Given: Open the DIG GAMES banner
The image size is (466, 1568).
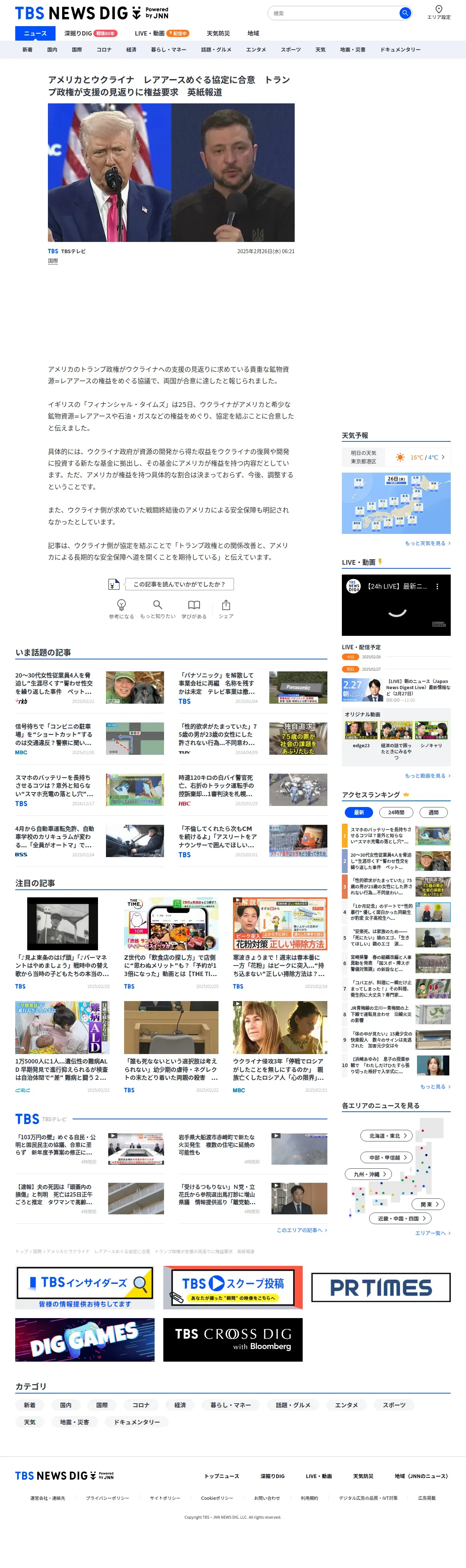Looking at the screenshot, I should (x=85, y=1339).
